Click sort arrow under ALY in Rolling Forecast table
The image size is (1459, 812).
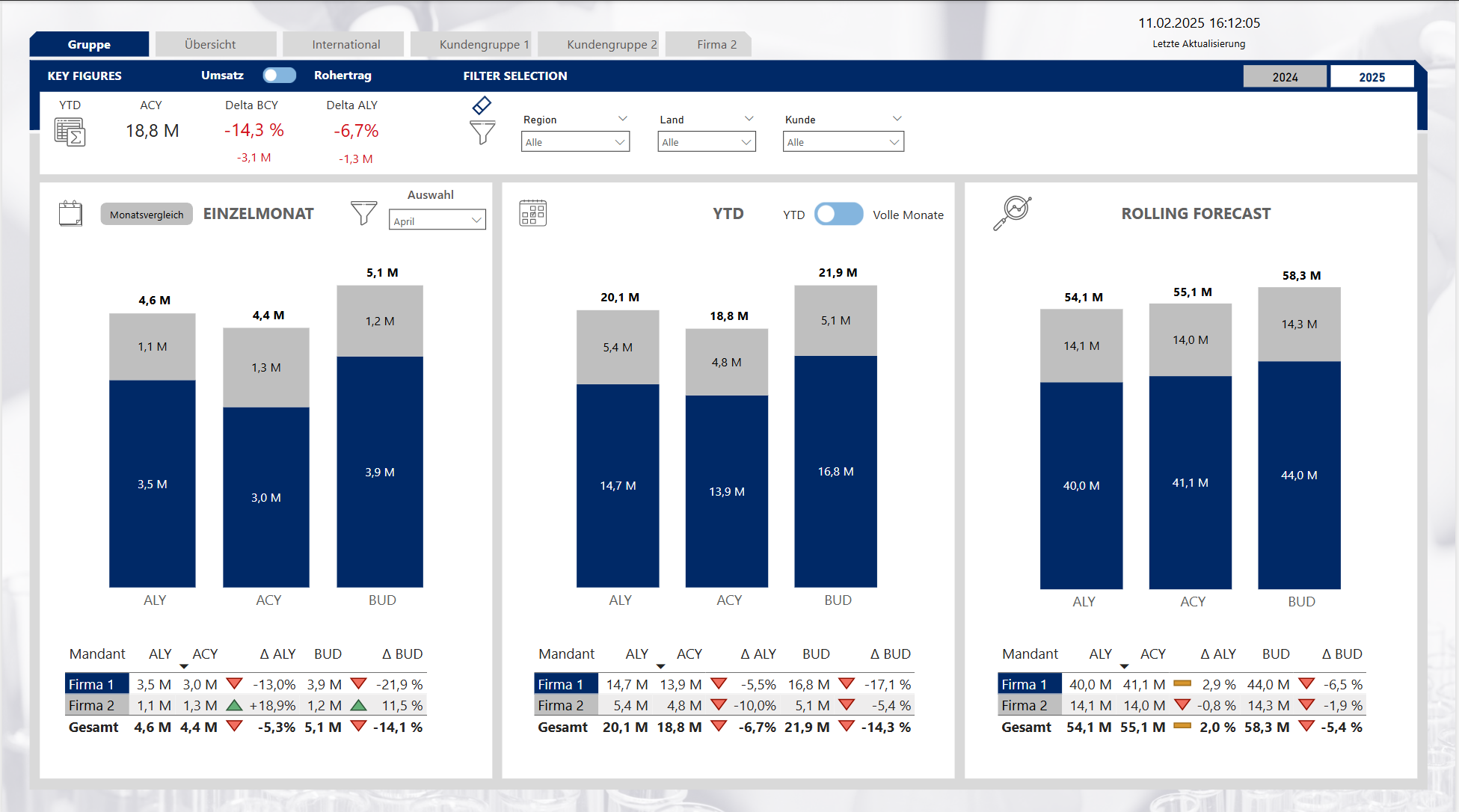pos(1124,665)
